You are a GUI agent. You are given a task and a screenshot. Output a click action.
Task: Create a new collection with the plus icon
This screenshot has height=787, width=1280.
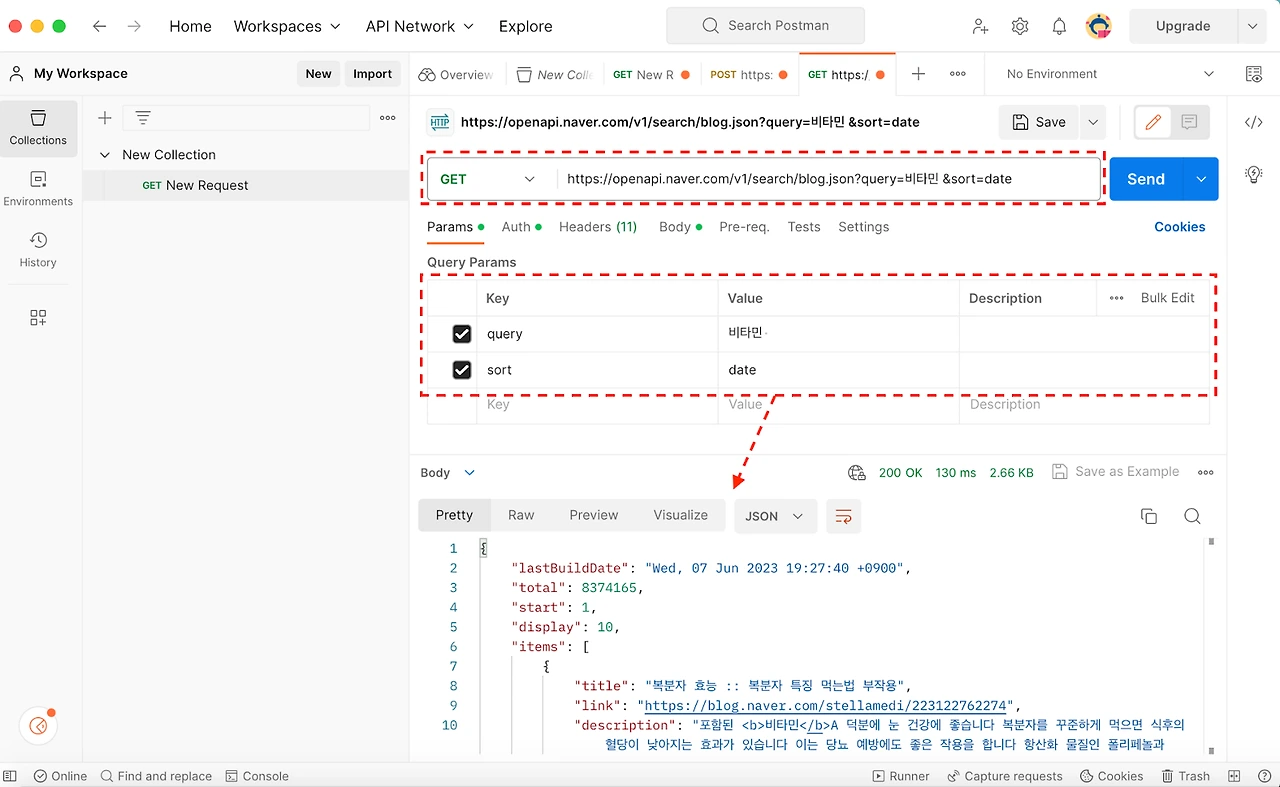(104, 118)
